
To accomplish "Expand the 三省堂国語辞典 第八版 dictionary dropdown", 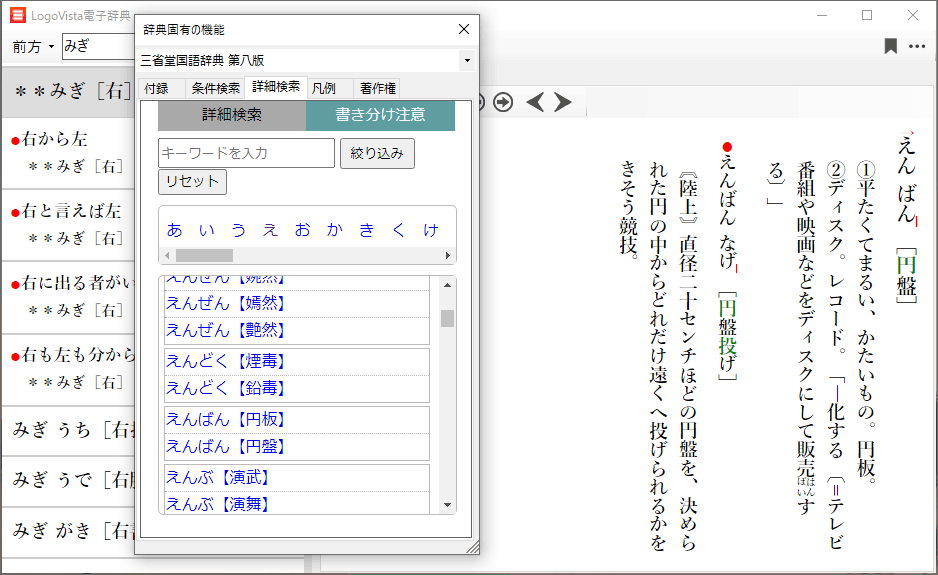I will [466, 61].
